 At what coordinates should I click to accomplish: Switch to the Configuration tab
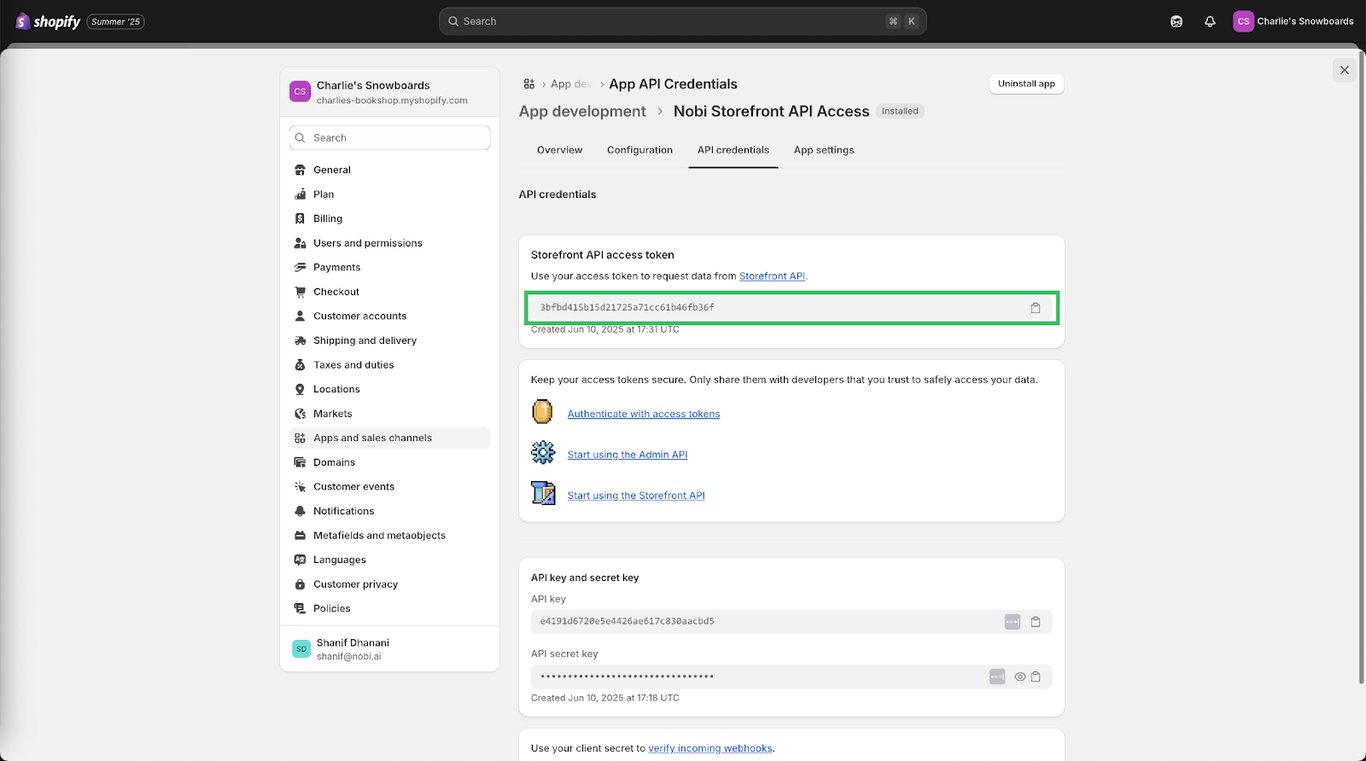click(639, 150)
